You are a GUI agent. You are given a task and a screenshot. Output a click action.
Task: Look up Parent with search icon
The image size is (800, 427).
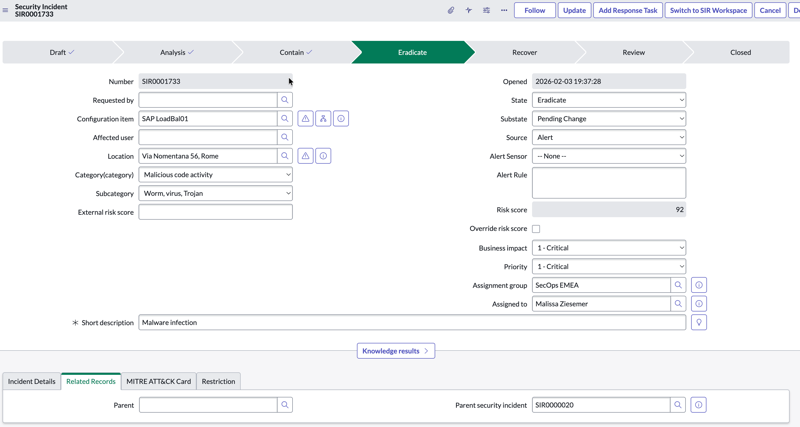coord(285,405)
